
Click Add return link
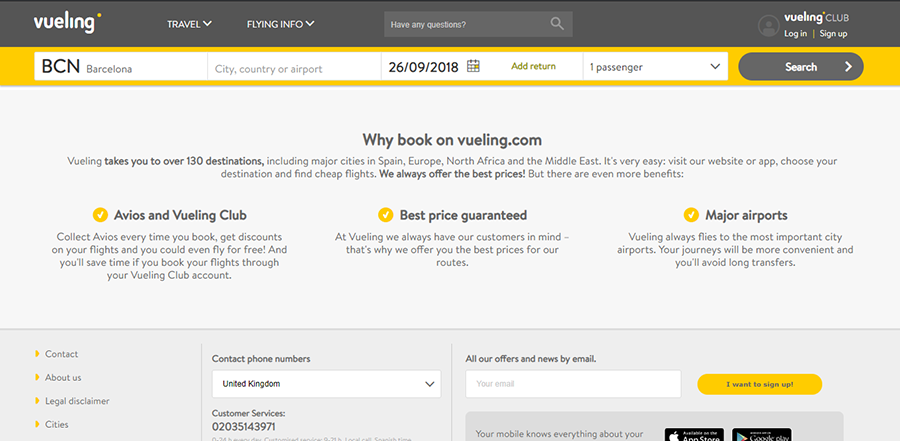pyautogui.click(x=533, y=66)
